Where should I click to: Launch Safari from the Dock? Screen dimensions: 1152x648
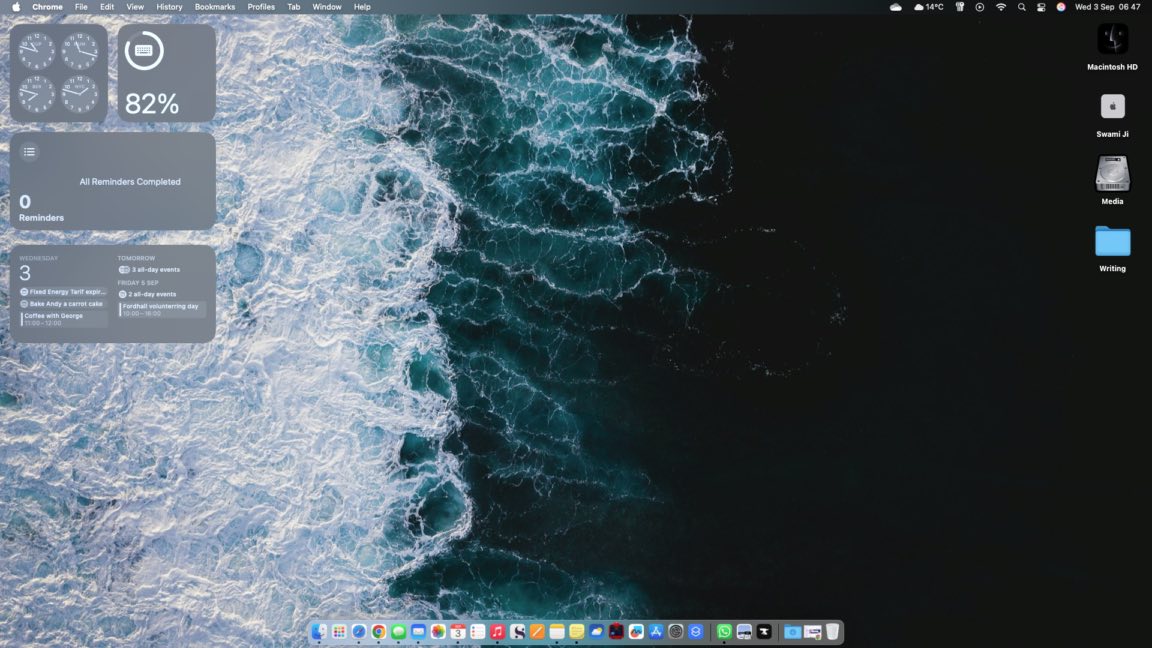(359, 632)
